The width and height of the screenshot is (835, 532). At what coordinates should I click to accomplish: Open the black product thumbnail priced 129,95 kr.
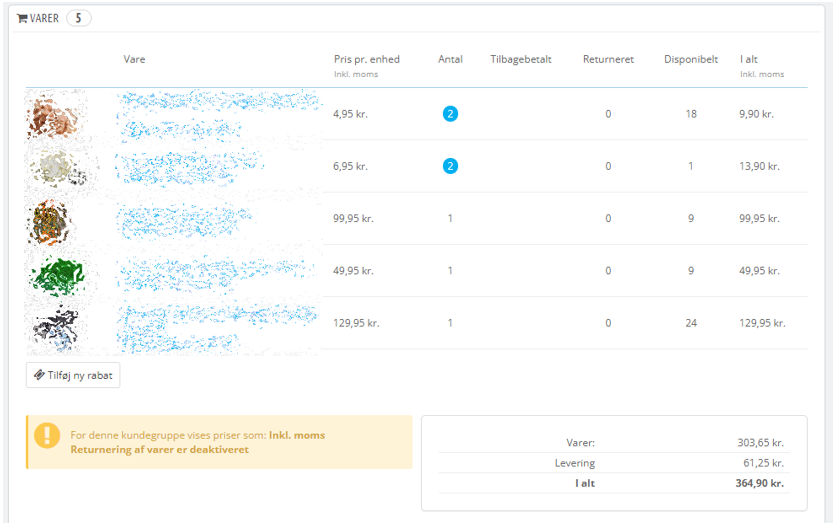[x=56, y=326]
